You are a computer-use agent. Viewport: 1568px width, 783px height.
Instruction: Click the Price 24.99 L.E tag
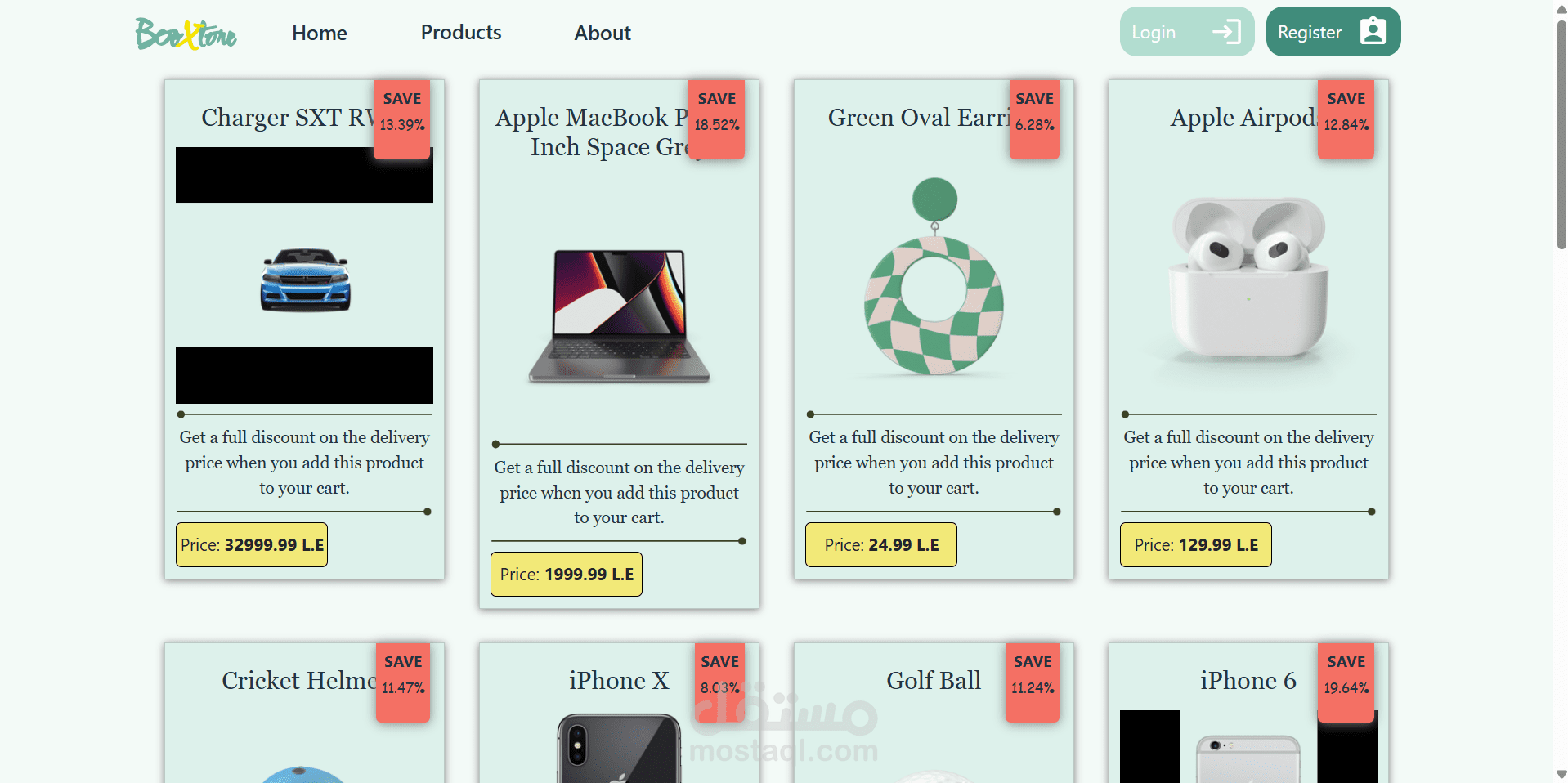pyautogui.click(x=881, y=545)
